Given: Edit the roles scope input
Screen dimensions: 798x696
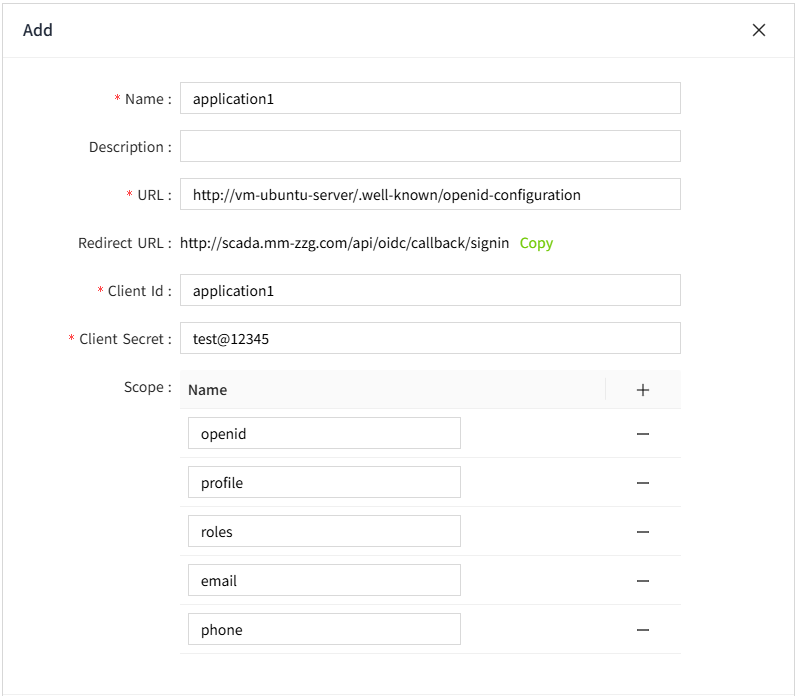Looking at the screenshot, I should 324,532.
